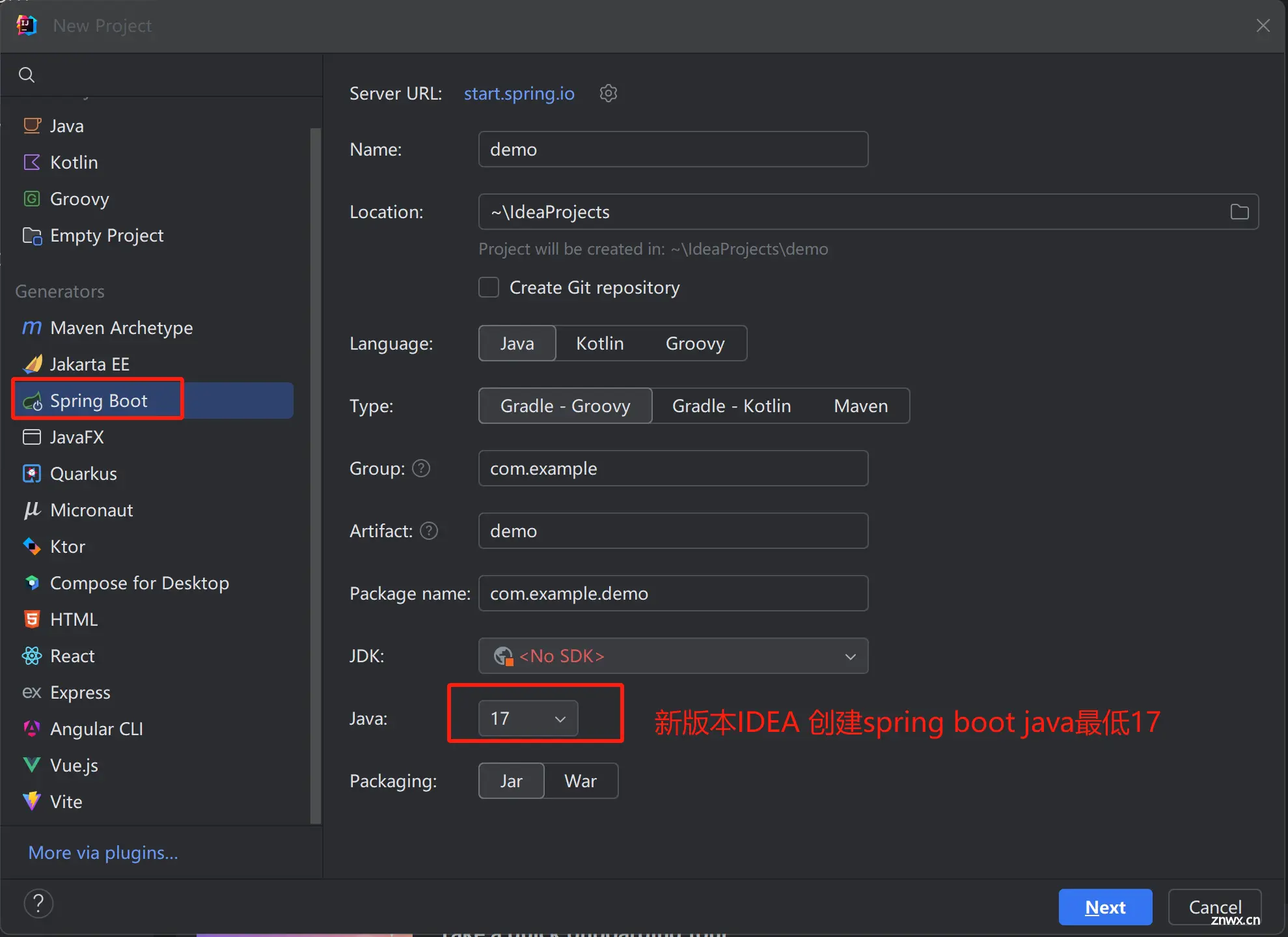Viewport: 1288px width, 937px height.
Task: Choose the Quarkus generator icon
Action: [32, 473]
